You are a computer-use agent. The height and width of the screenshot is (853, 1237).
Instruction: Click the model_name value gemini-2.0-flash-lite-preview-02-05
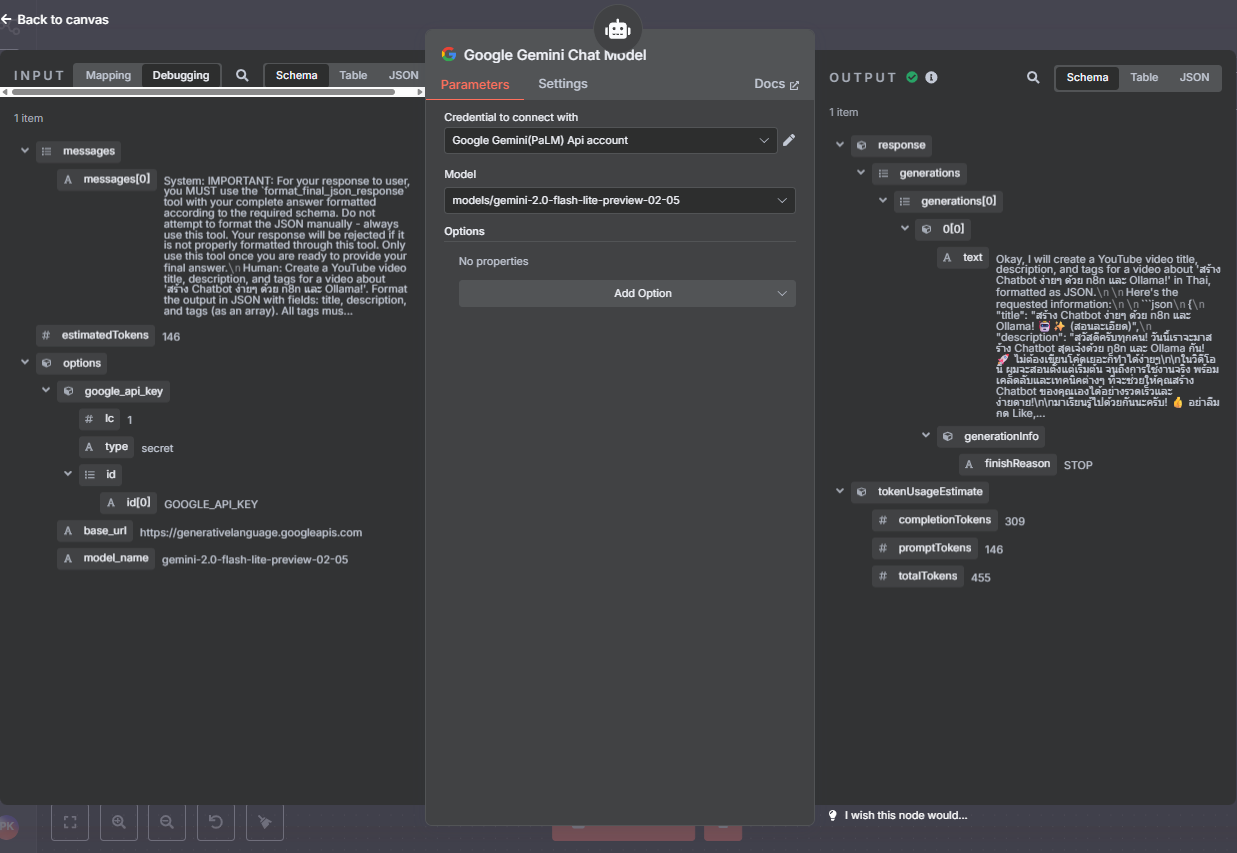(x=255, y=559)
